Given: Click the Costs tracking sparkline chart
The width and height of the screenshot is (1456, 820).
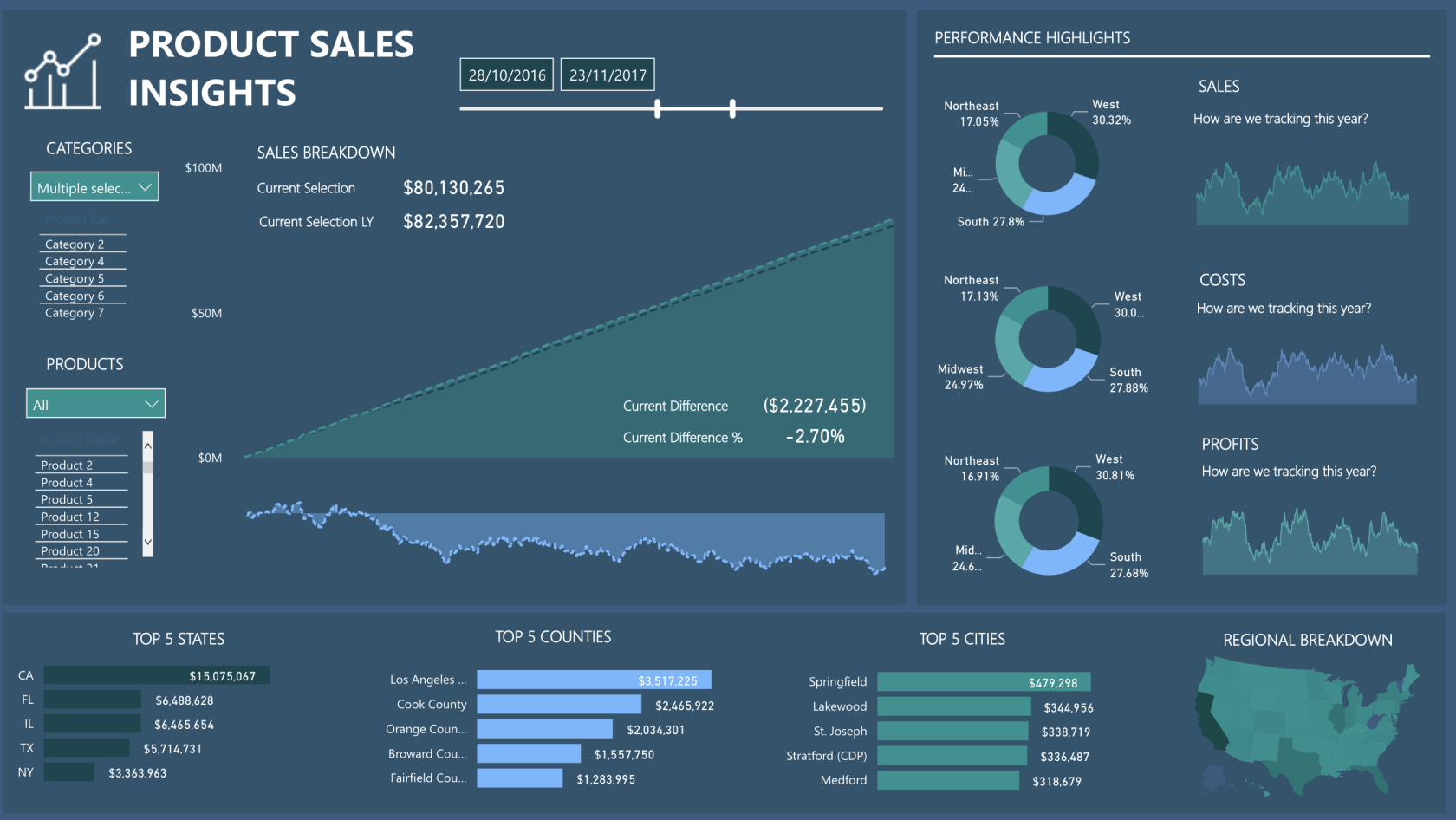Looking at the screenshot, I should click(x=1308, y=374).
